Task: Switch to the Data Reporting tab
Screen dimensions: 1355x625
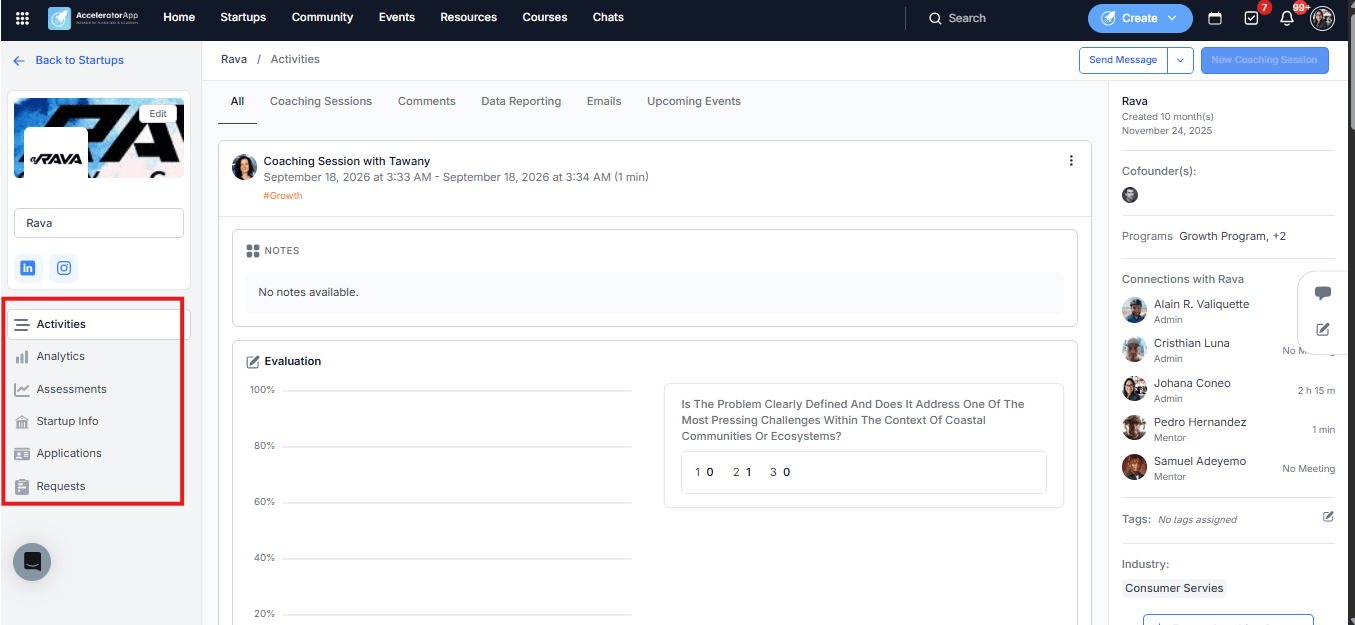Action: pos(521,101)
